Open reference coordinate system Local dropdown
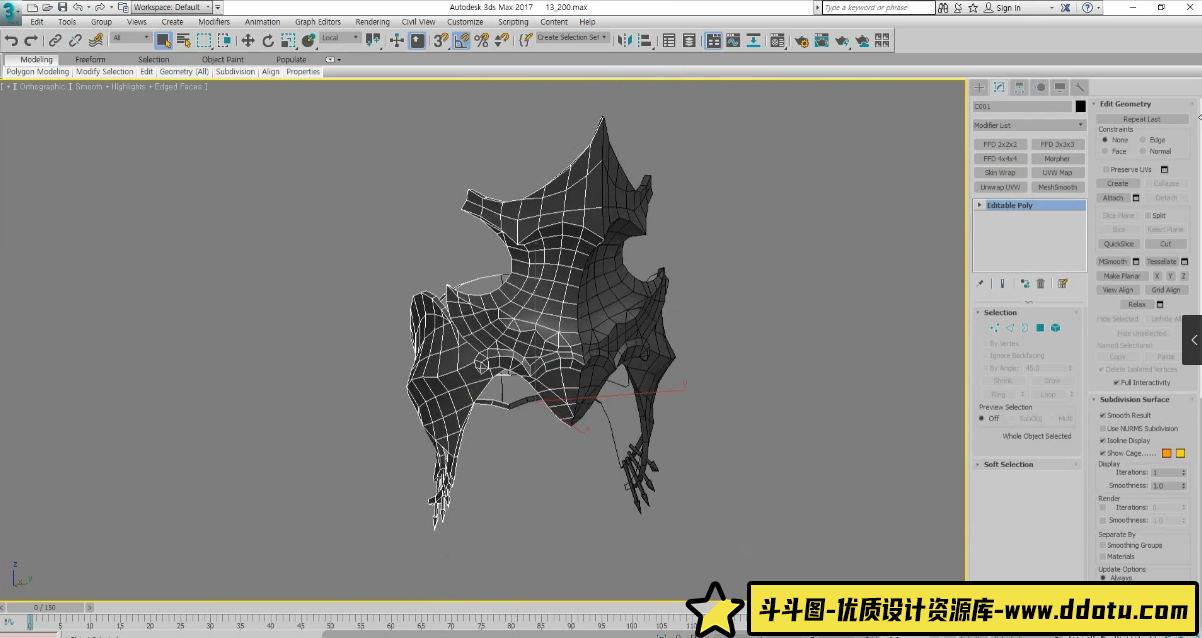The image size is (1202, 638). tap(340, 38)
